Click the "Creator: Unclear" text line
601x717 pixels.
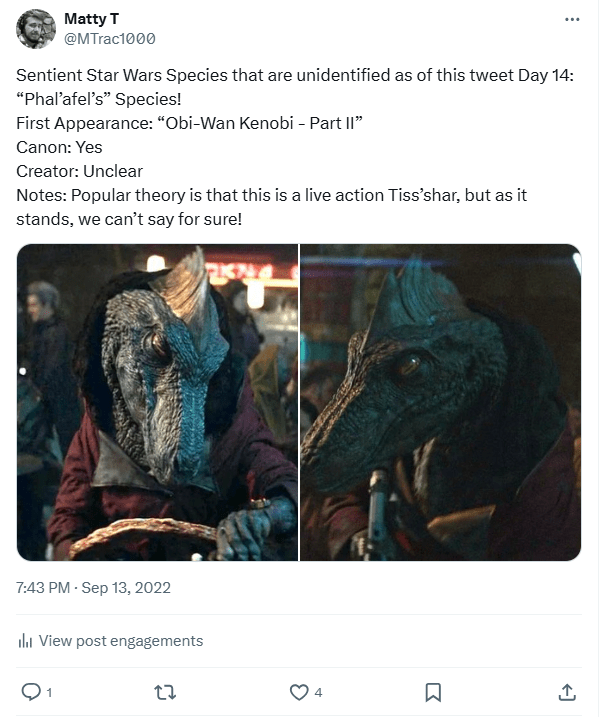(79, 171)
